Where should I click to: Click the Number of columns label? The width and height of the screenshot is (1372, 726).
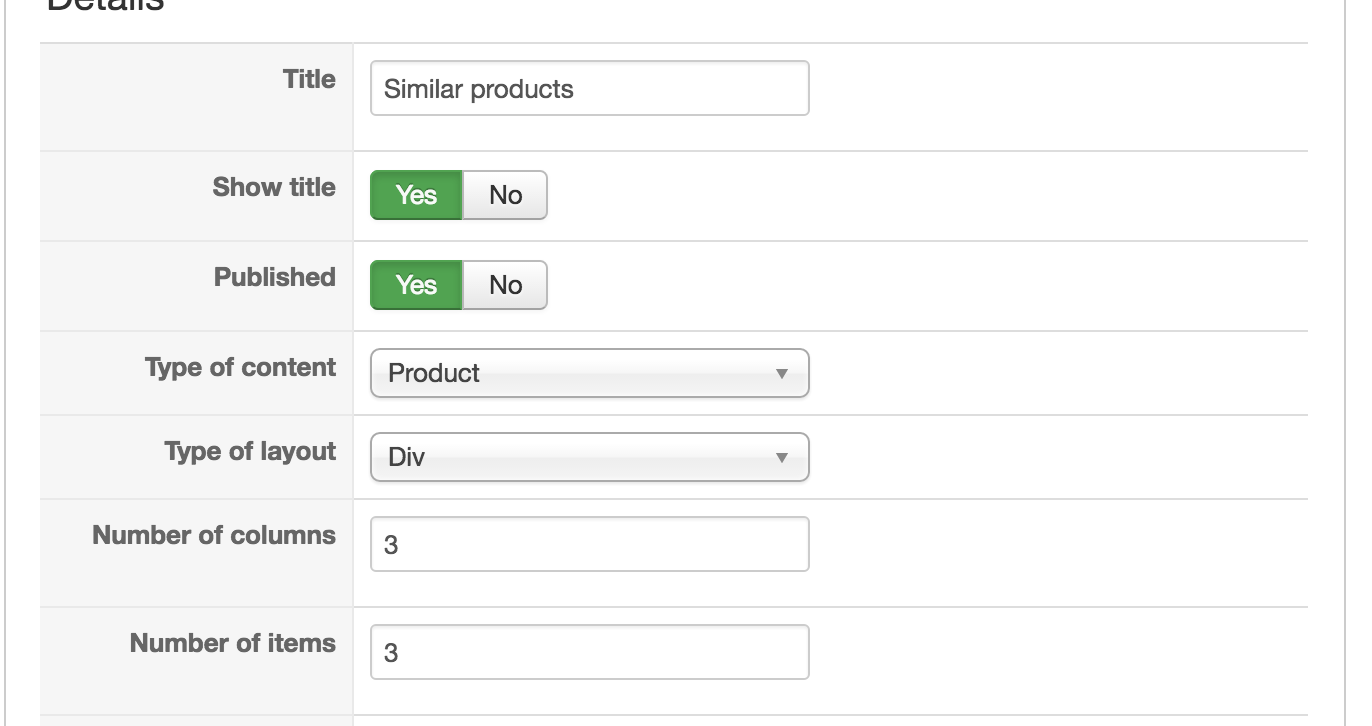click(214, 535)
